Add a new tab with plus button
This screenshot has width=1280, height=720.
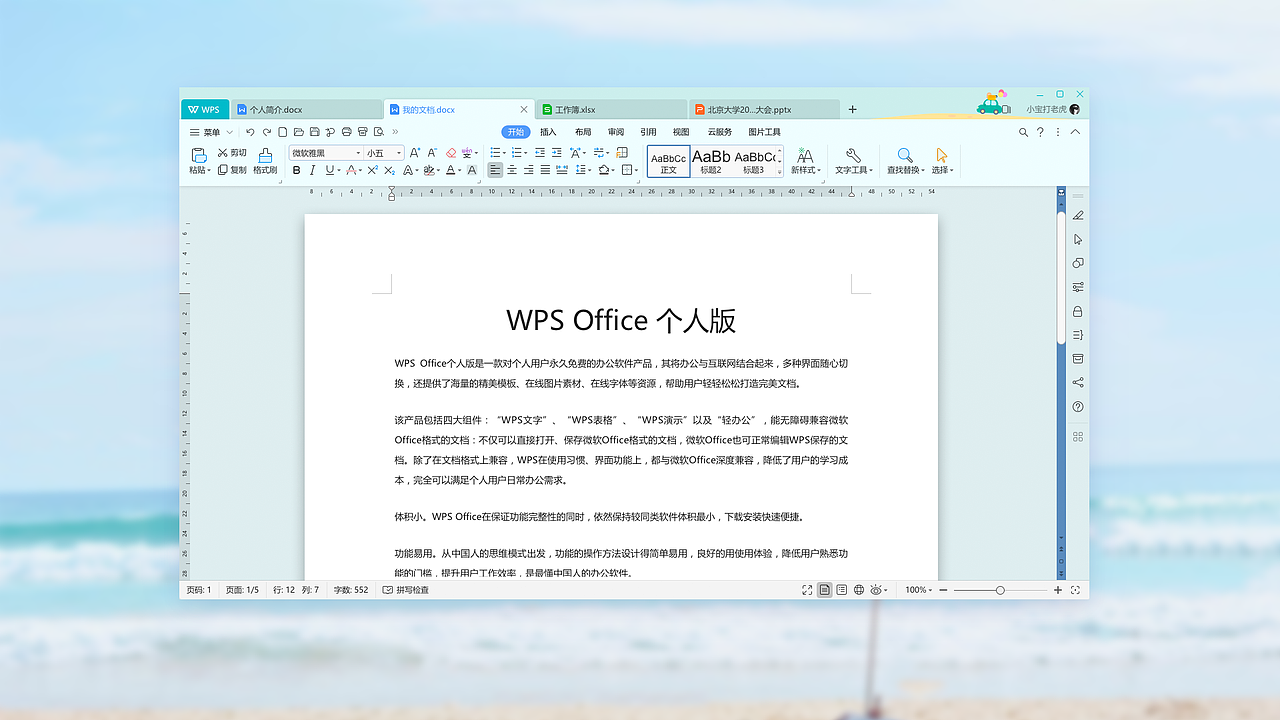click(x=853, y=109)
